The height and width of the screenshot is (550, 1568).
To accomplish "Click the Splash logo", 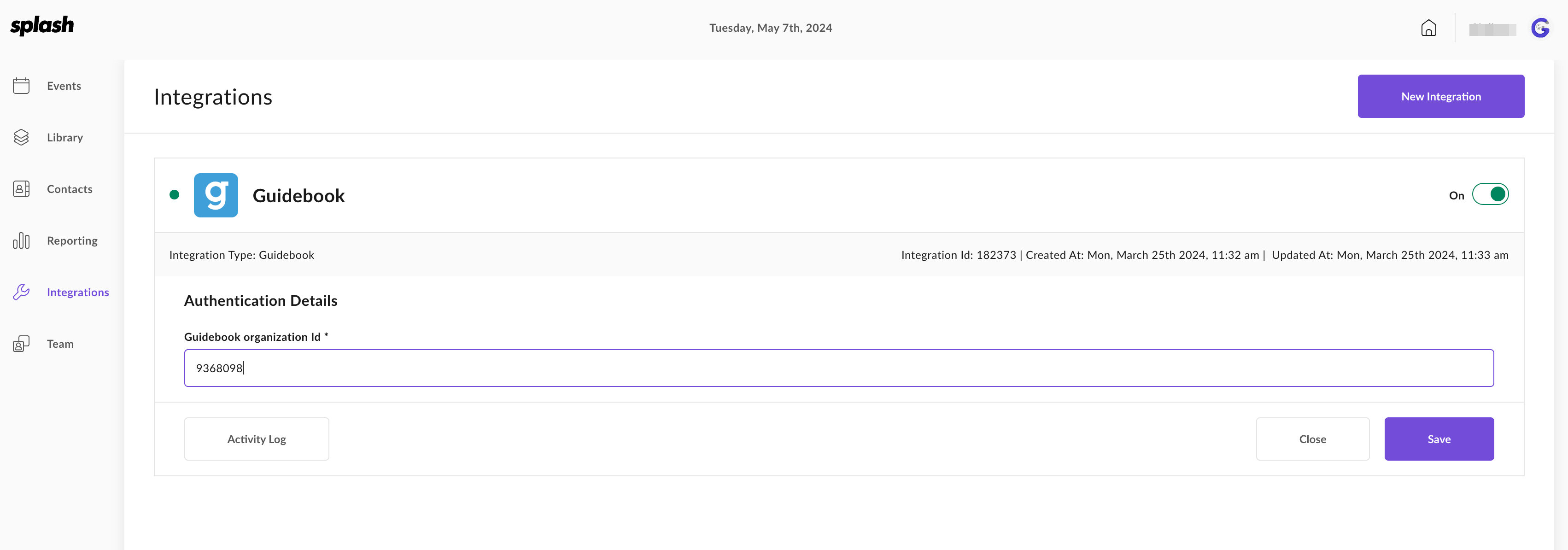I will point(42,25).
